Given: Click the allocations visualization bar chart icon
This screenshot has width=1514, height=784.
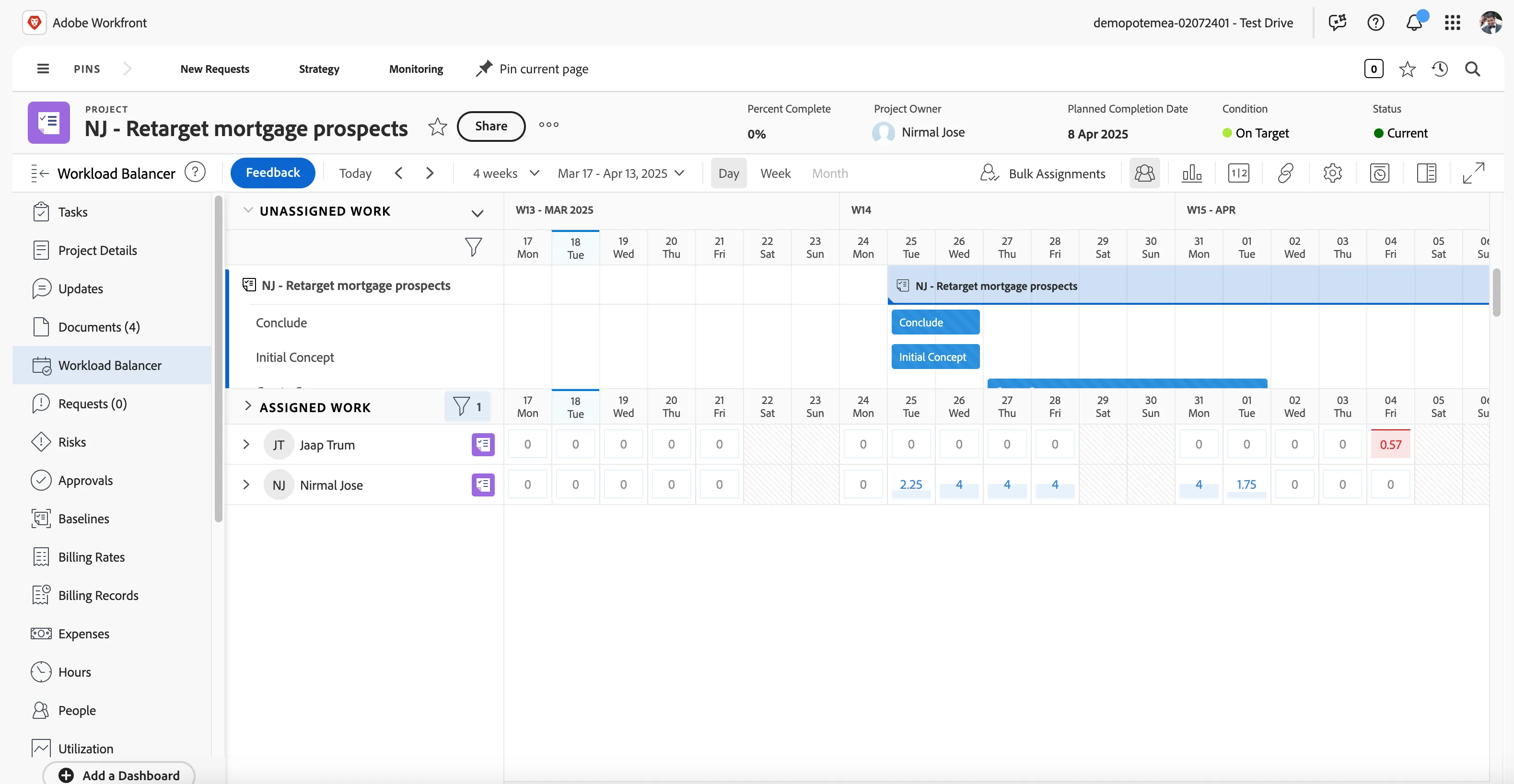Looking at the screenshot, I should 1192,173.
